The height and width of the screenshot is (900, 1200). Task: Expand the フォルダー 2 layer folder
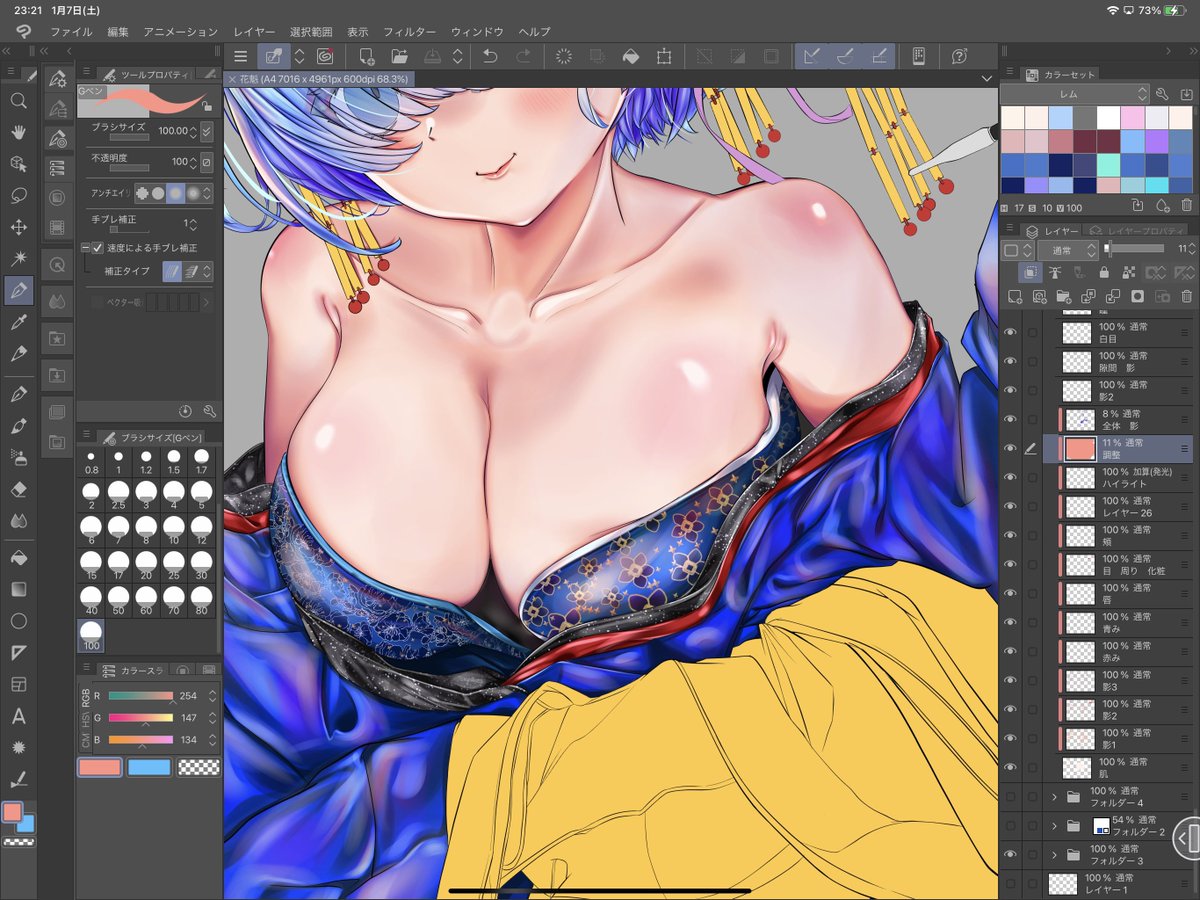click(x=1054, y=826)
